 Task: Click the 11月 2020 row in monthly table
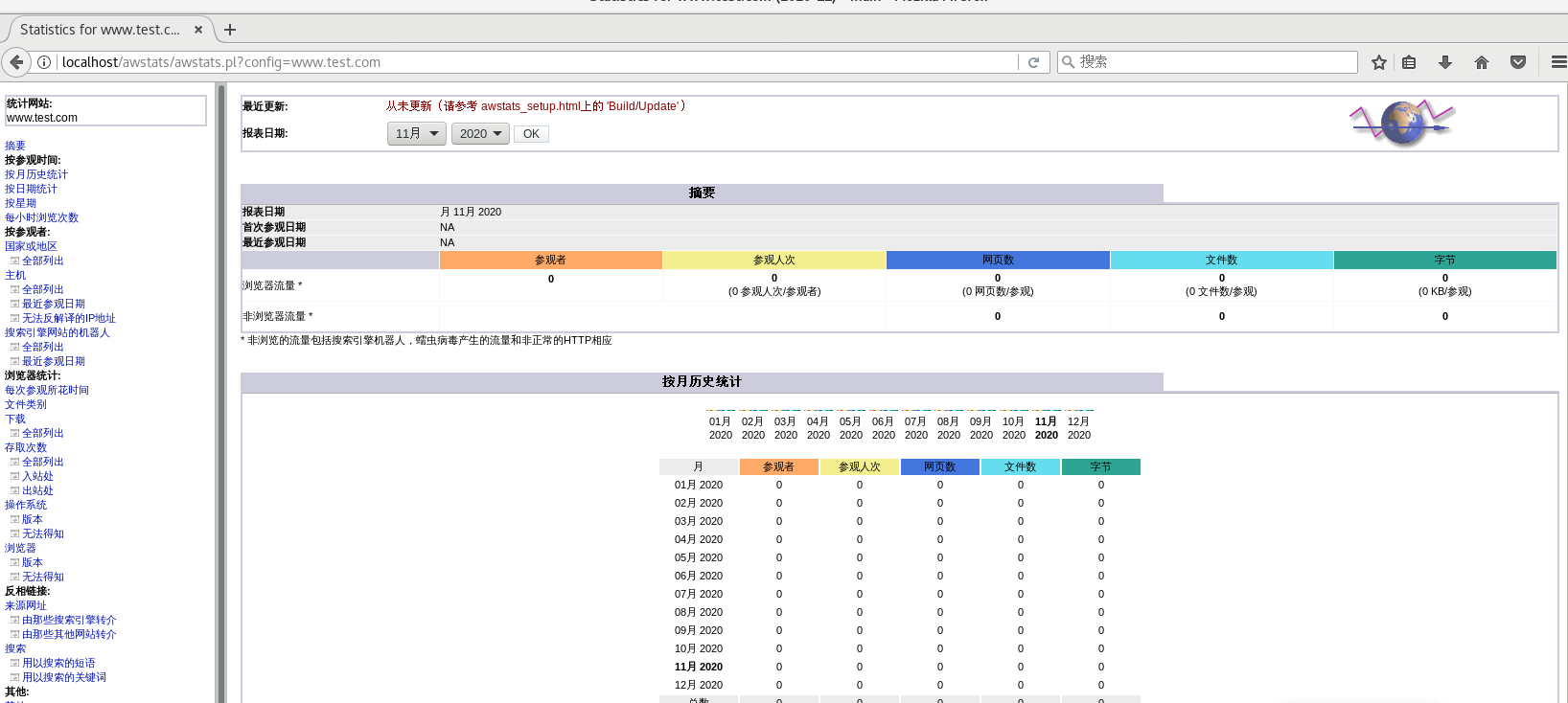[x=900, y=667]
